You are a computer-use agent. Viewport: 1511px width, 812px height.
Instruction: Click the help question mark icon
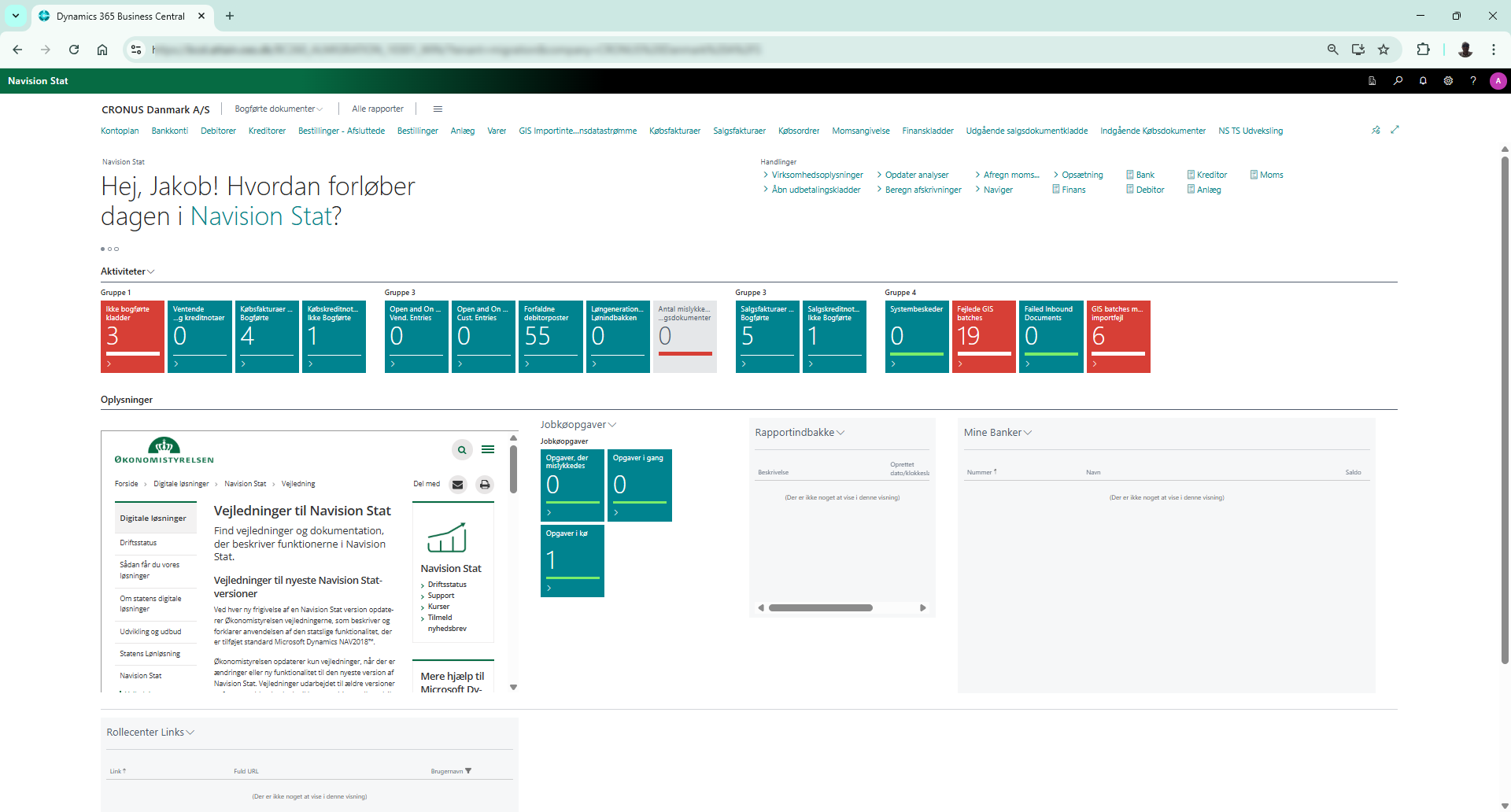click(1473, 81)
